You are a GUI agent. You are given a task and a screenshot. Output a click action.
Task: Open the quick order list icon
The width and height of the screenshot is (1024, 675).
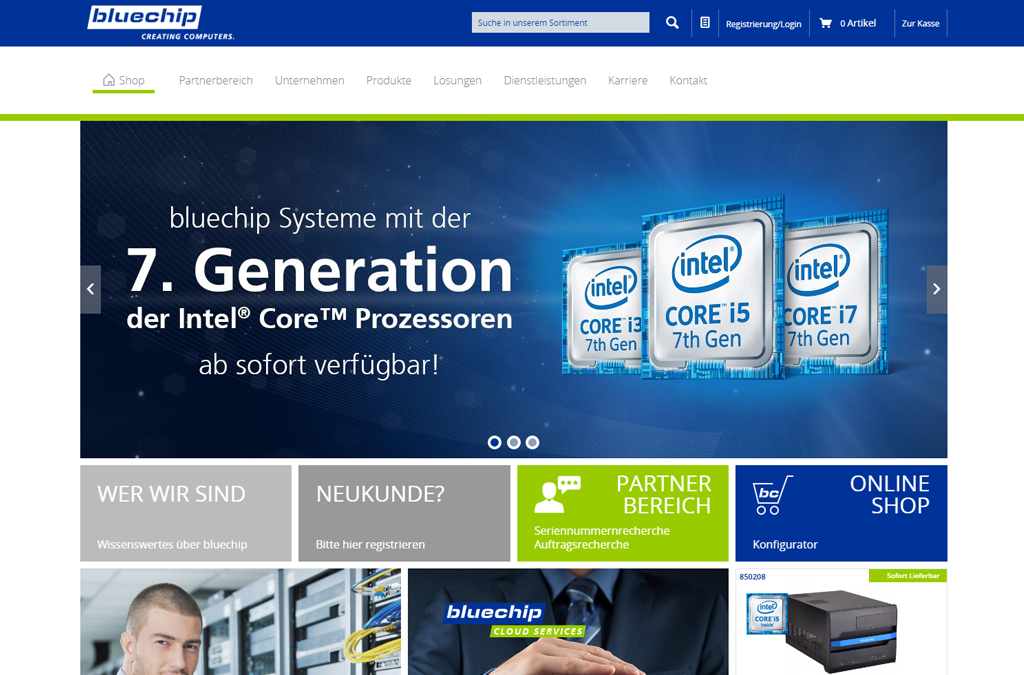tap(706, 22)
